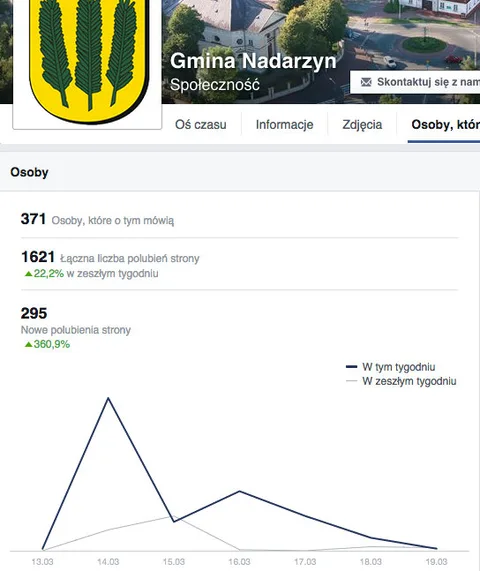Image resolution: width=480 pixels, height=571 pixels.
Task: Open the Zdjęcia tab
Action: [362, 125]
